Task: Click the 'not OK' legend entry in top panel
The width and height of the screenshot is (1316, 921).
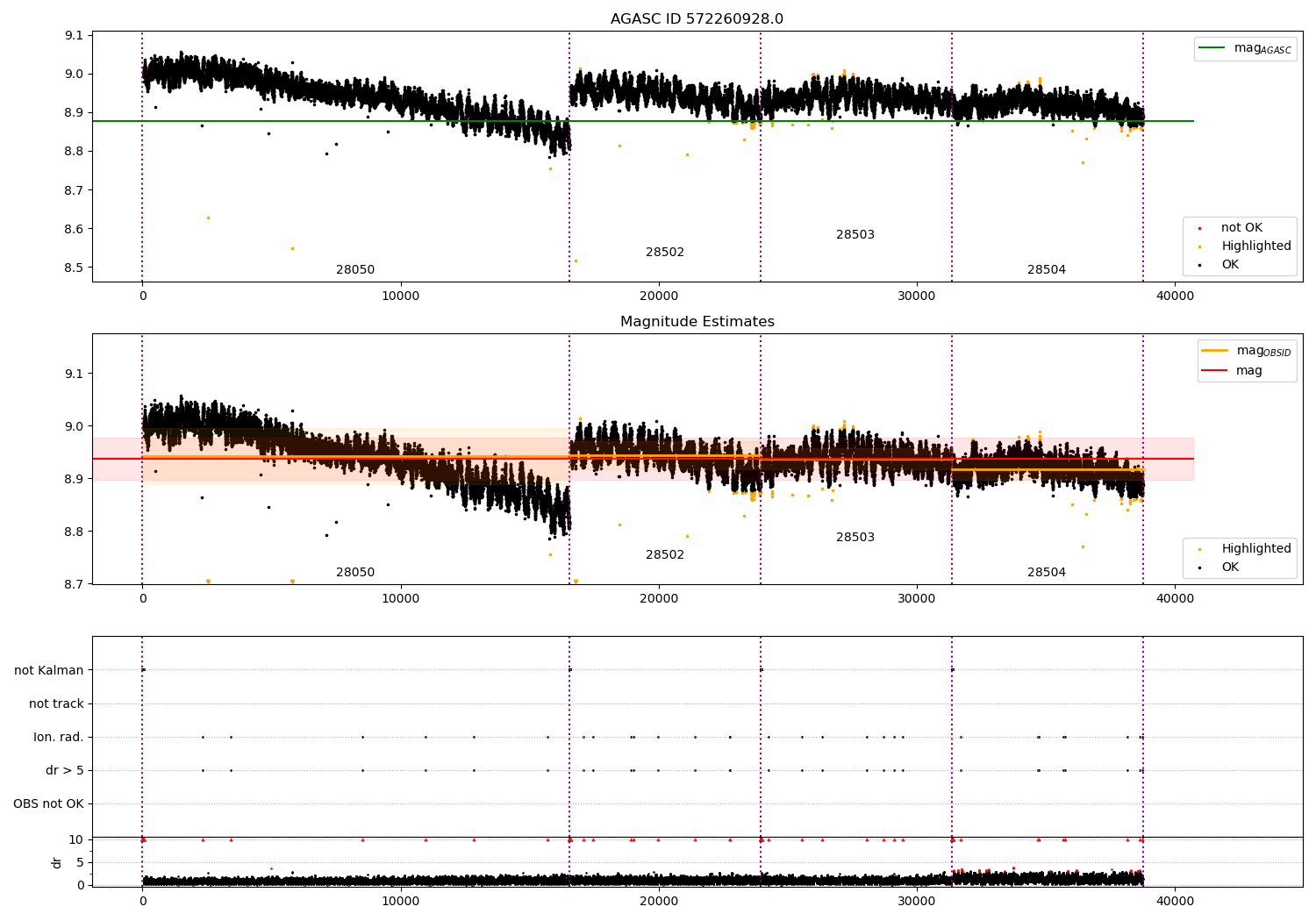Action: click(x=1241, y=228)
